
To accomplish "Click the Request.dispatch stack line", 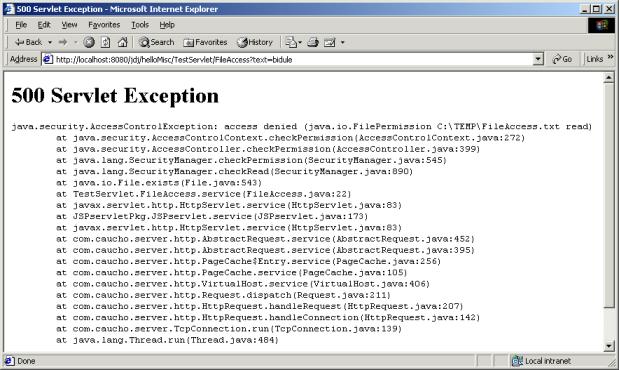I will pos(223,295).
